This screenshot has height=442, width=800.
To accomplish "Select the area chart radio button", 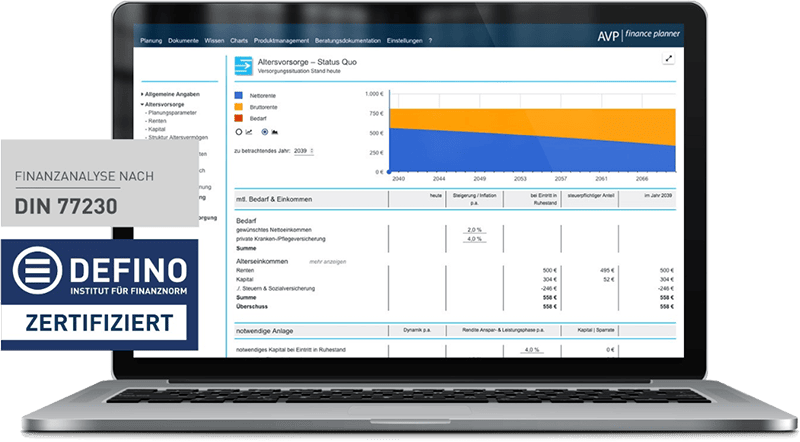I will click(264, 132).
